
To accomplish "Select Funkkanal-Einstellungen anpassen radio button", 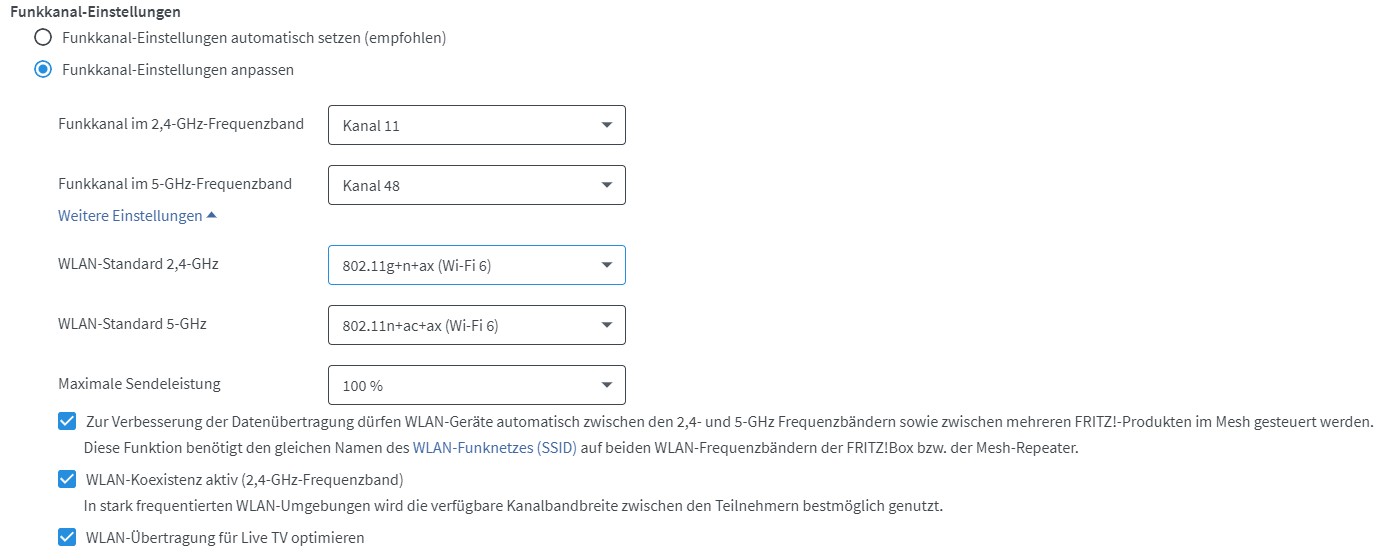I will [x=43, y=70].
